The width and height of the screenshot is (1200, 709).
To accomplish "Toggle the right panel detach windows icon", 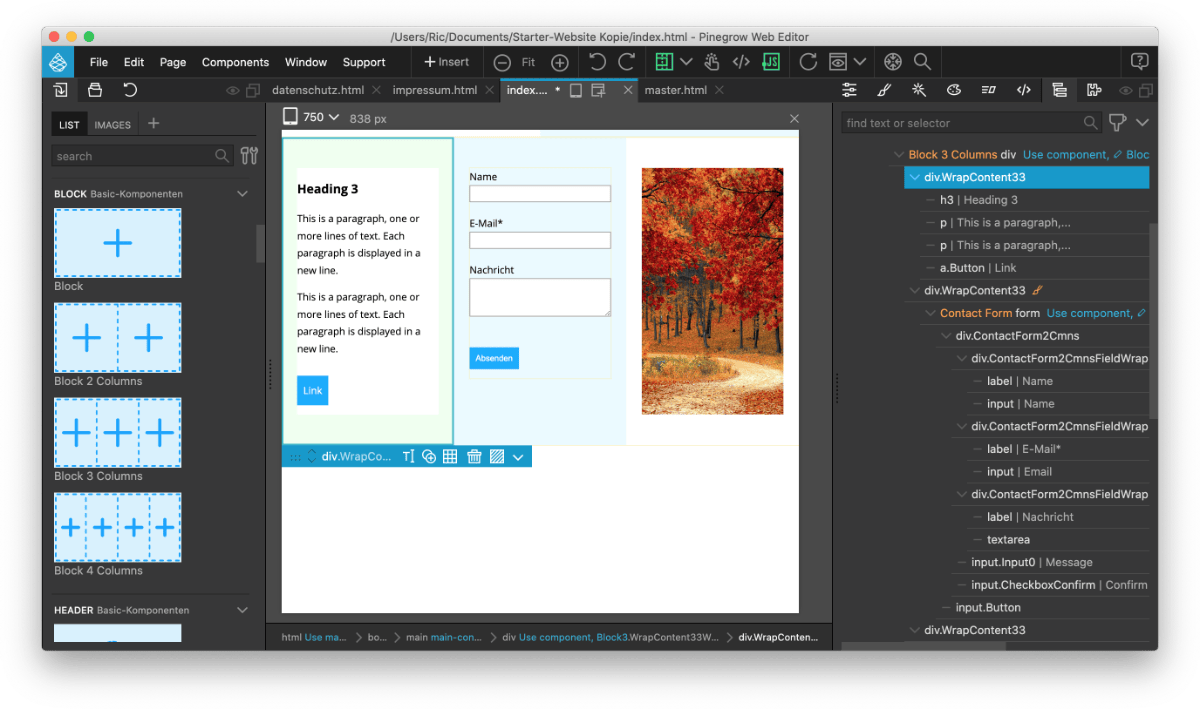I will point(1145,91).
